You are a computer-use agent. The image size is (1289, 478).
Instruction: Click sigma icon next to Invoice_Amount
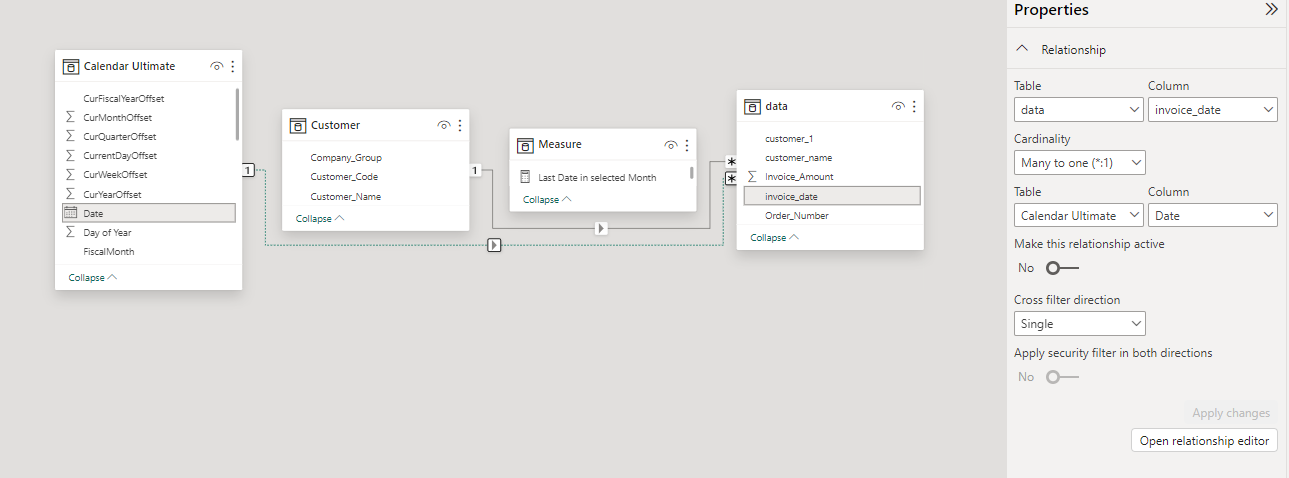click(752, 177)
